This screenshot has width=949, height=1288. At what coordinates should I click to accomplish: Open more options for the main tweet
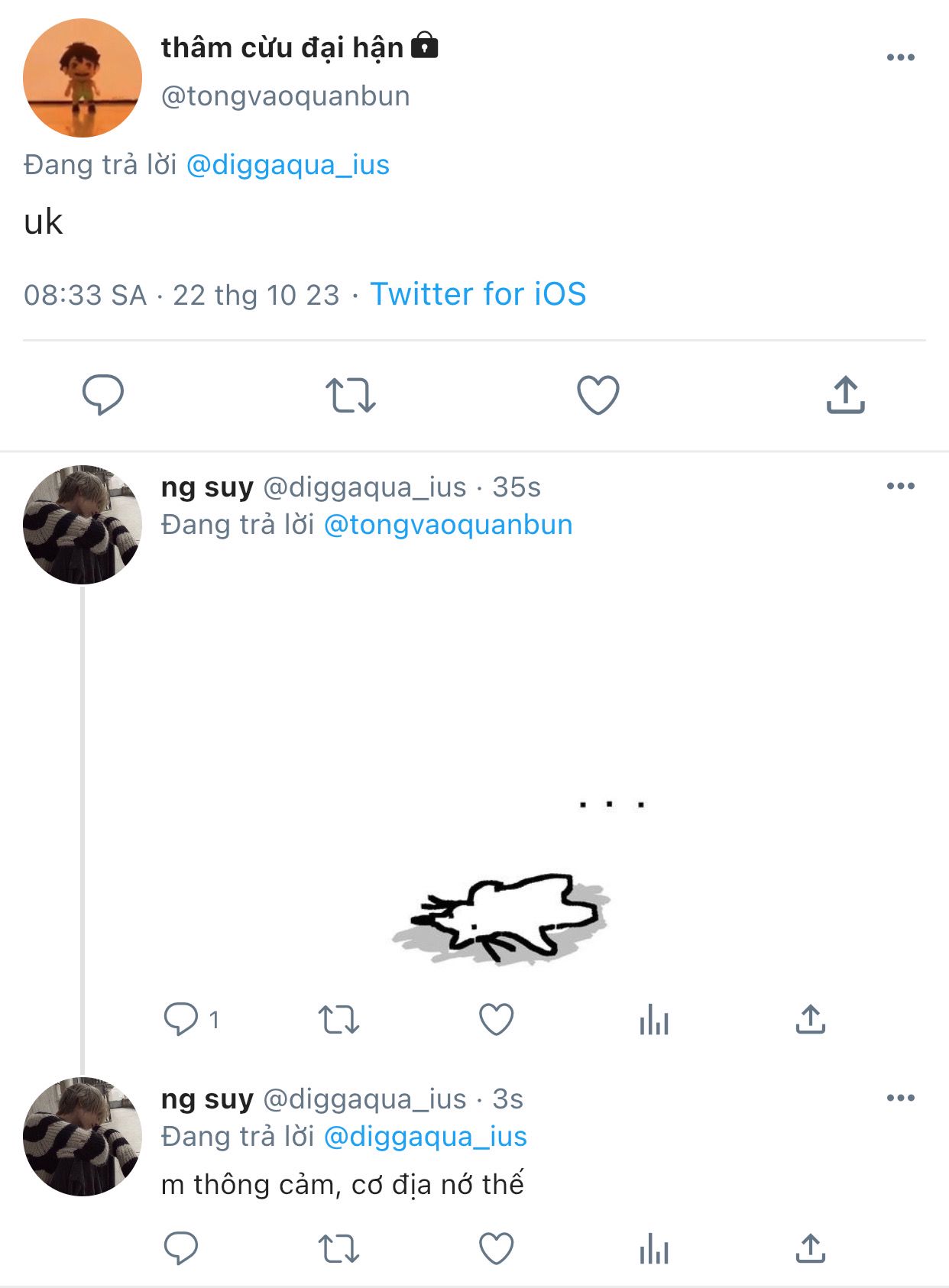click(900, 58)
